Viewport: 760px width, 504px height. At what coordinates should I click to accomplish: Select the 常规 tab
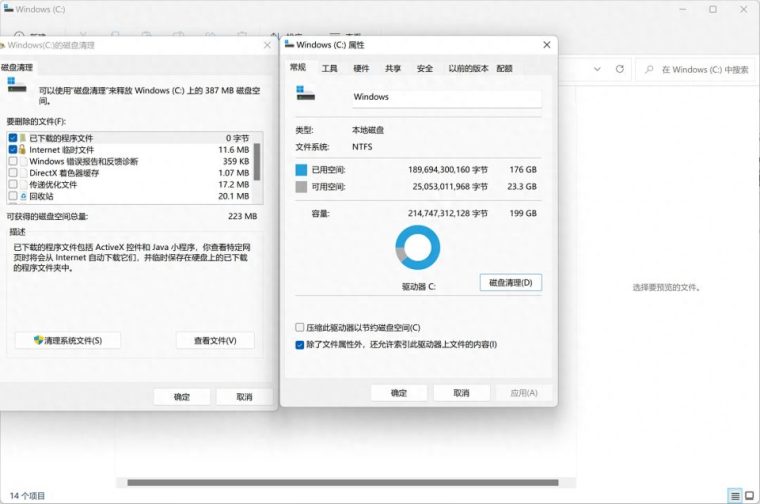point(298,67)
